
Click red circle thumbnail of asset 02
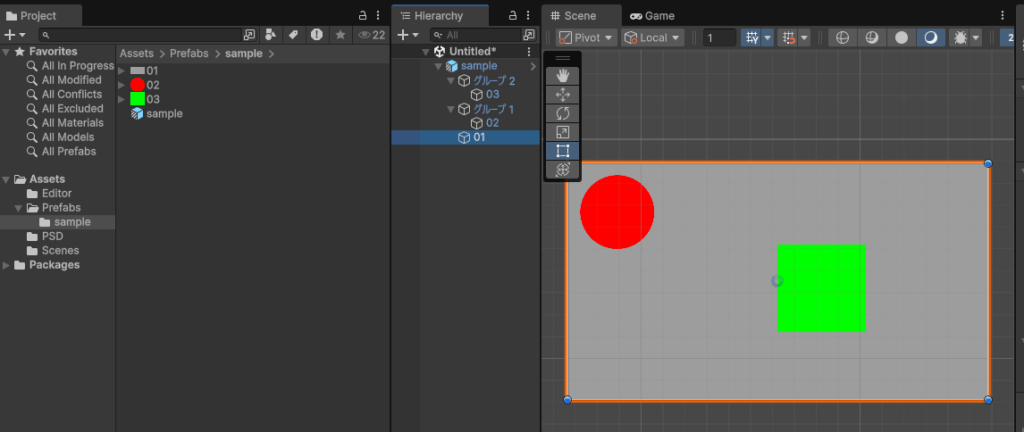tap(137, 85)
